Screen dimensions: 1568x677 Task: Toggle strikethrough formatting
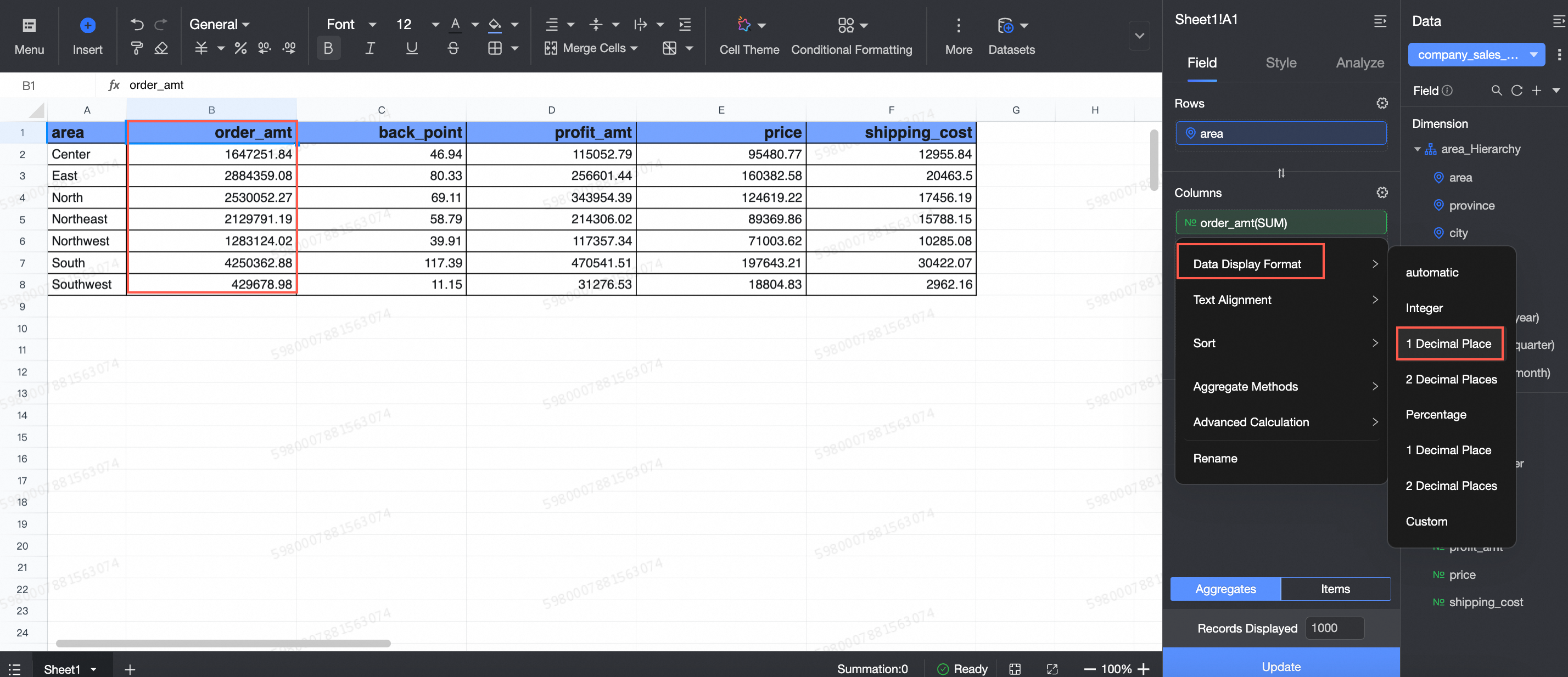(453, 48)
